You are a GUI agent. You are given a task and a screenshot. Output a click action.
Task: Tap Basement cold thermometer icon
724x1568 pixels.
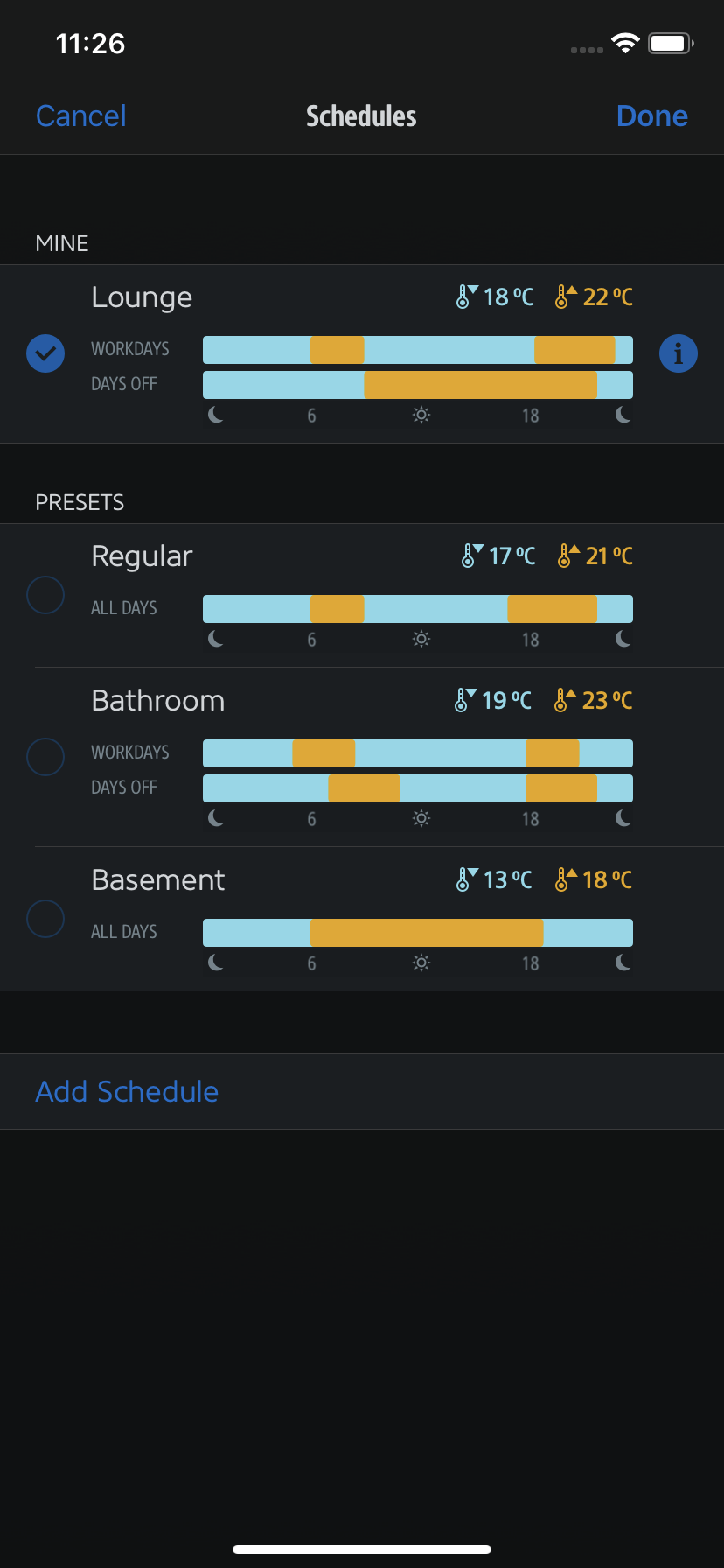click(467, 879)
